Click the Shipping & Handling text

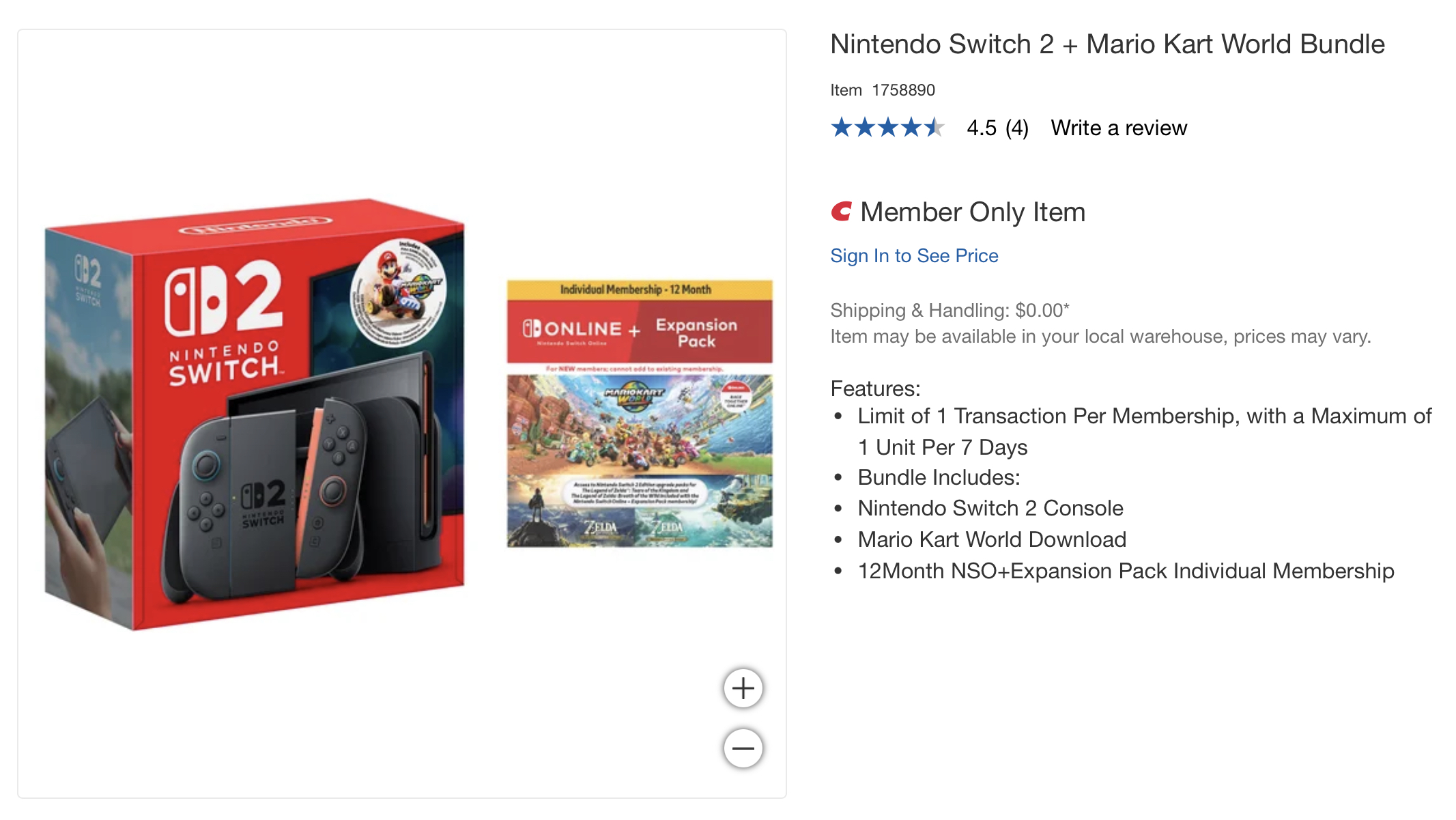coord(950,309)
